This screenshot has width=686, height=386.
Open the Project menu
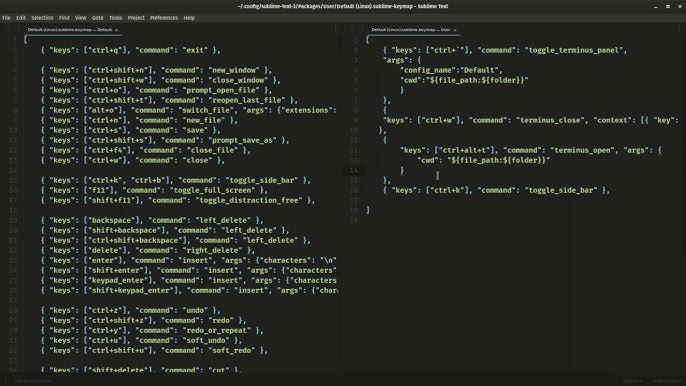136,18
